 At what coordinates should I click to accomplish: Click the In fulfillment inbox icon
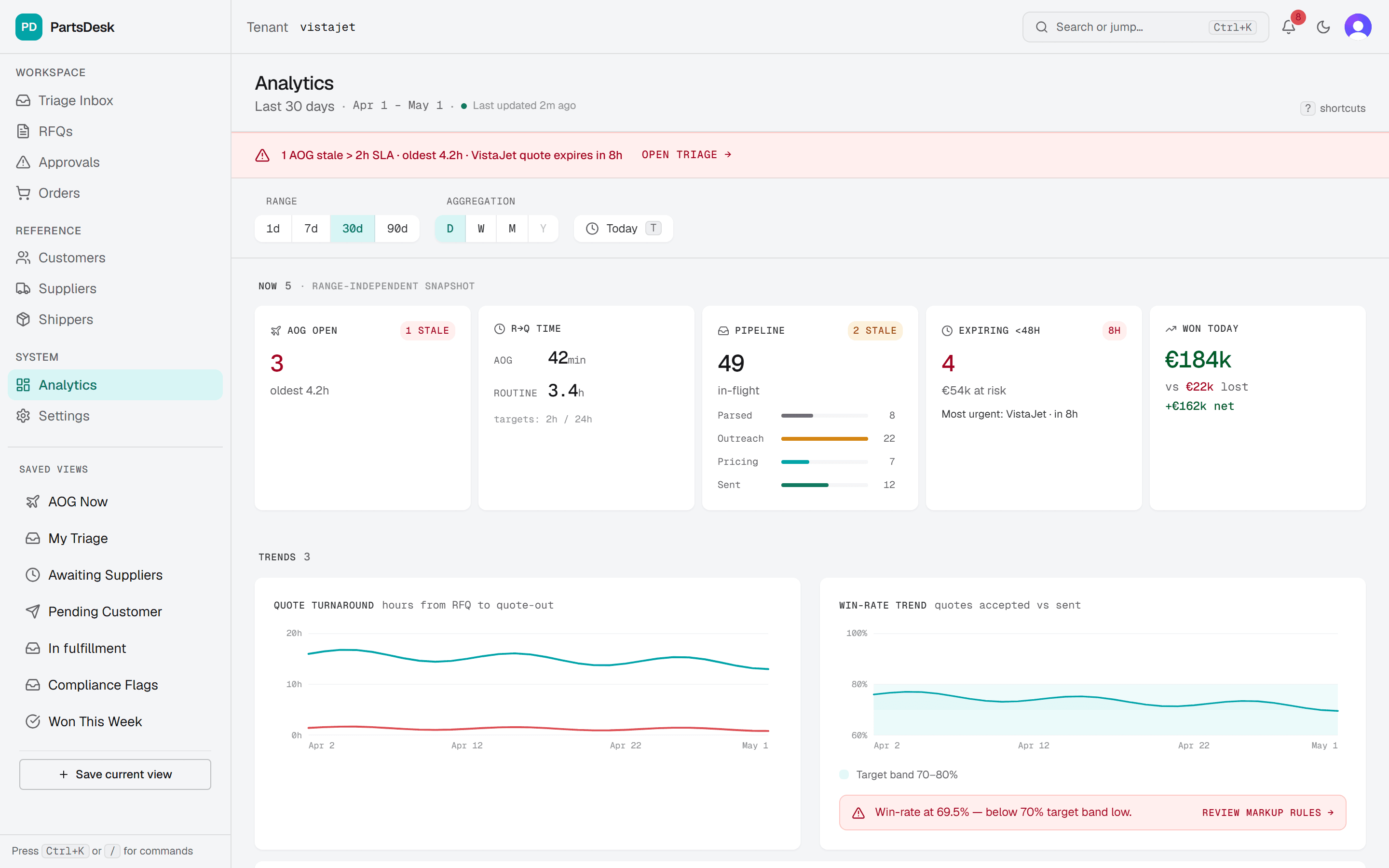pyautogui.click(x=33, y=649)
